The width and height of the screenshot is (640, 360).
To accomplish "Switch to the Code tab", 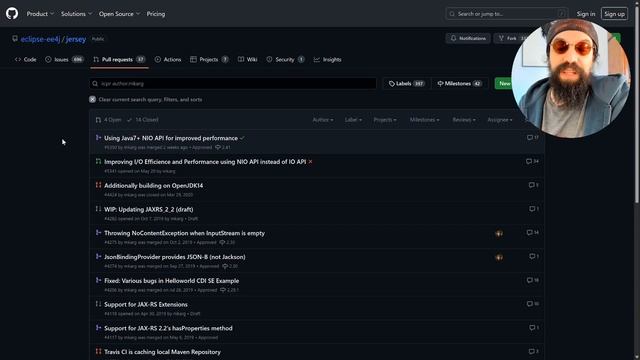I will tap(26, 60).
